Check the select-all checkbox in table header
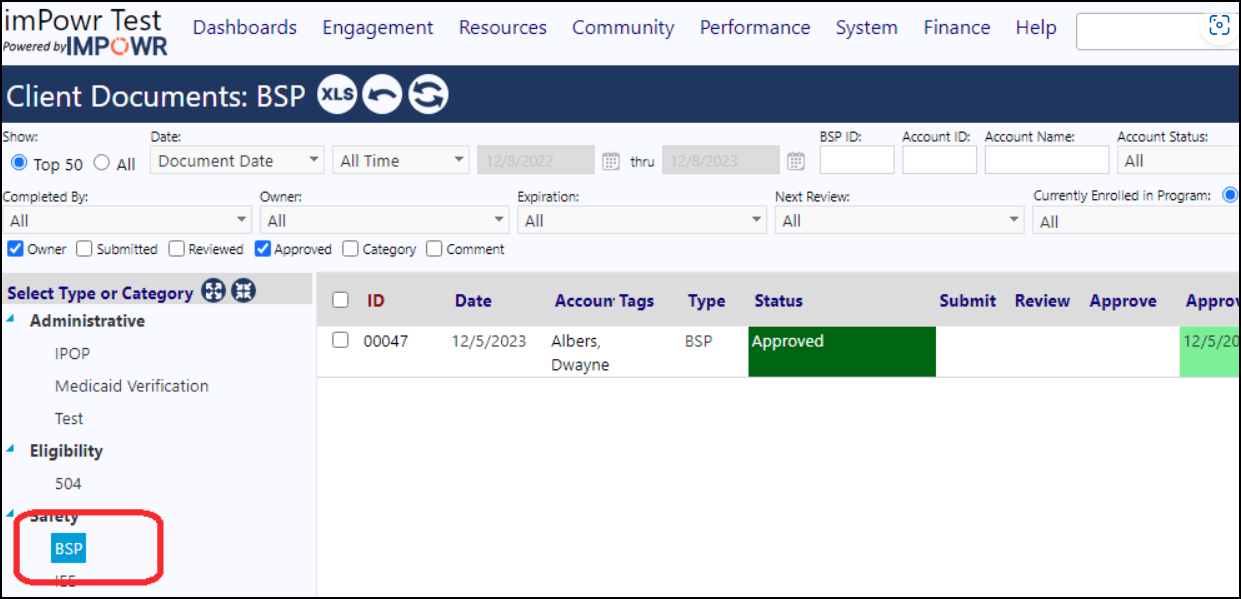Image resolution: width=1241 pixels, height=599 pixels. tap(340, 300)
